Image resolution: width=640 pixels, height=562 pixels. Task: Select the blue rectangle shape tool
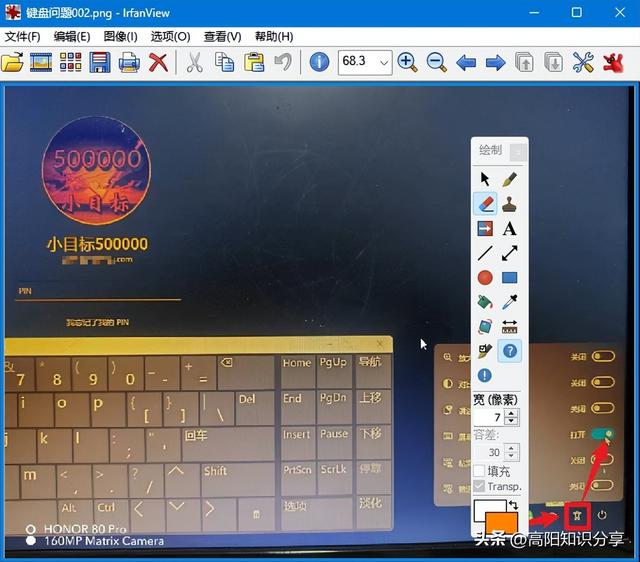pyautogui.click(x=509, y=278)
